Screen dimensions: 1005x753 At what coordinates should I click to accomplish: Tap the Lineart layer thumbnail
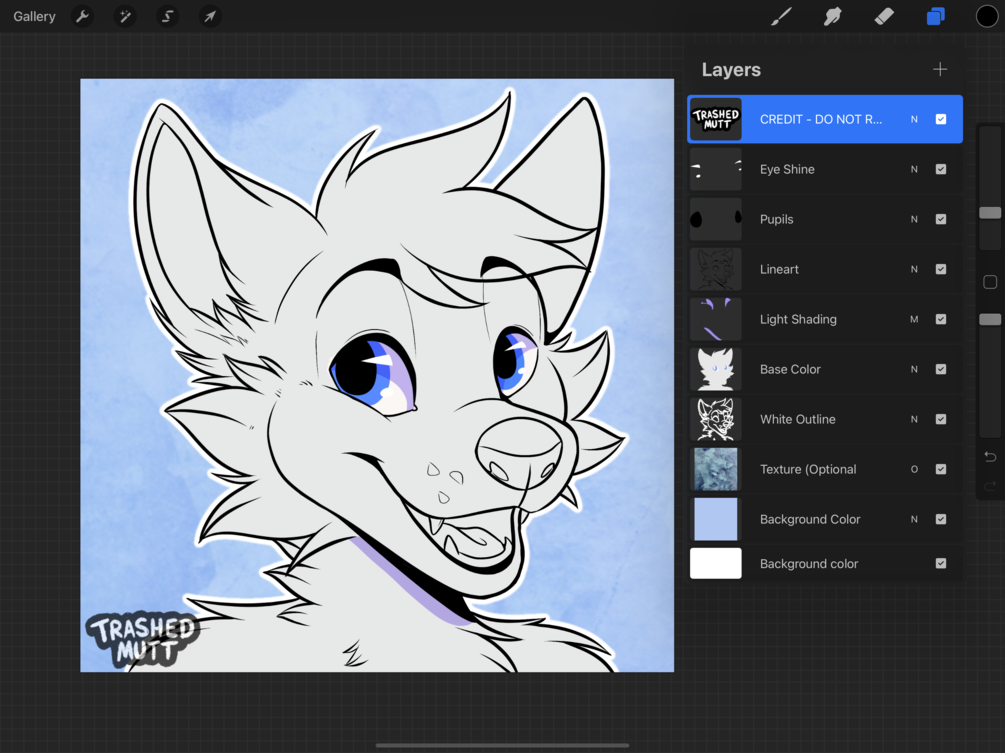click(x=715, y=269)
